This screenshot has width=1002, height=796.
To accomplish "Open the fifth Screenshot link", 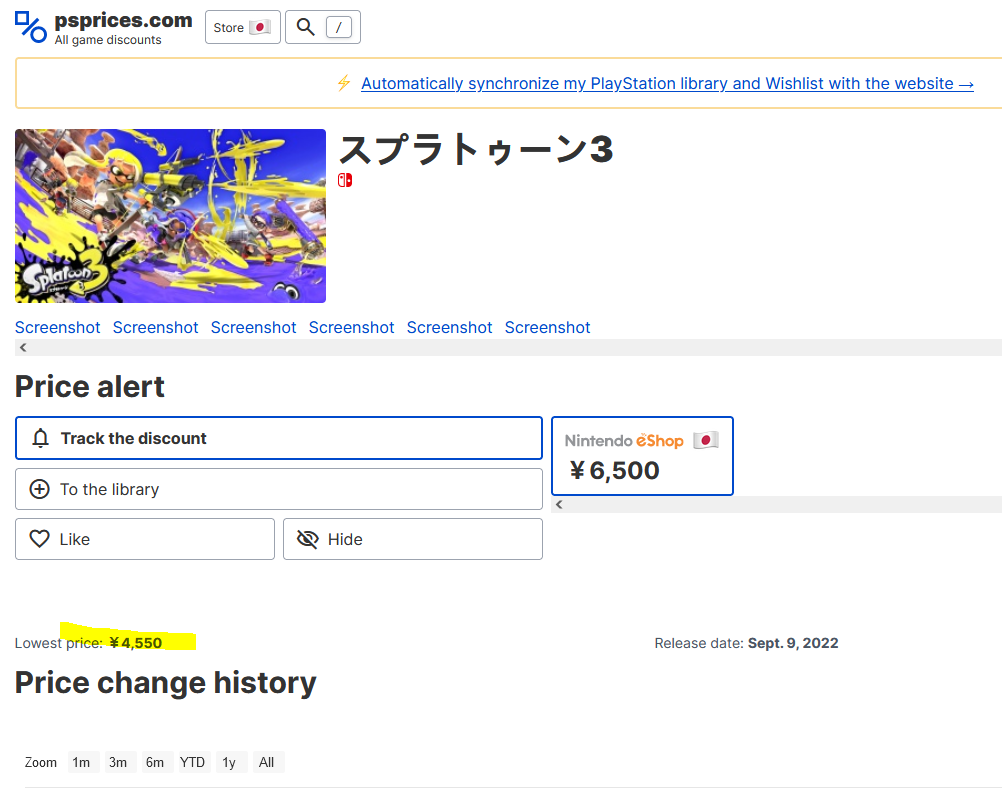I will [x=449, y=327].
